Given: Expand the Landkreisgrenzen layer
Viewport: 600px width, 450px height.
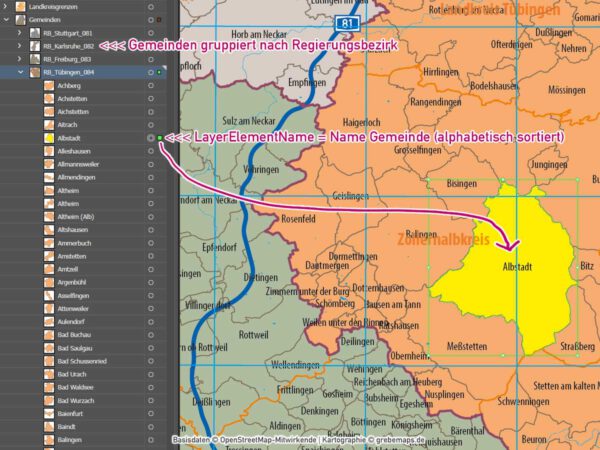Looking at the screenshot, I should pos(5,7).
